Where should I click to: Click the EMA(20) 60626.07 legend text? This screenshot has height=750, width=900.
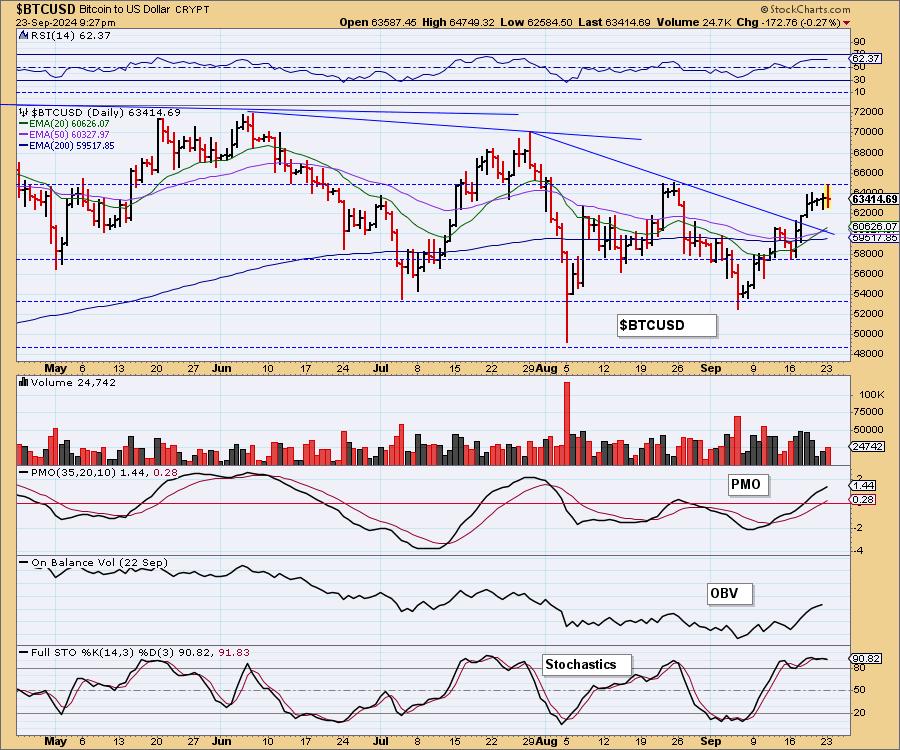tap(69, 123)
